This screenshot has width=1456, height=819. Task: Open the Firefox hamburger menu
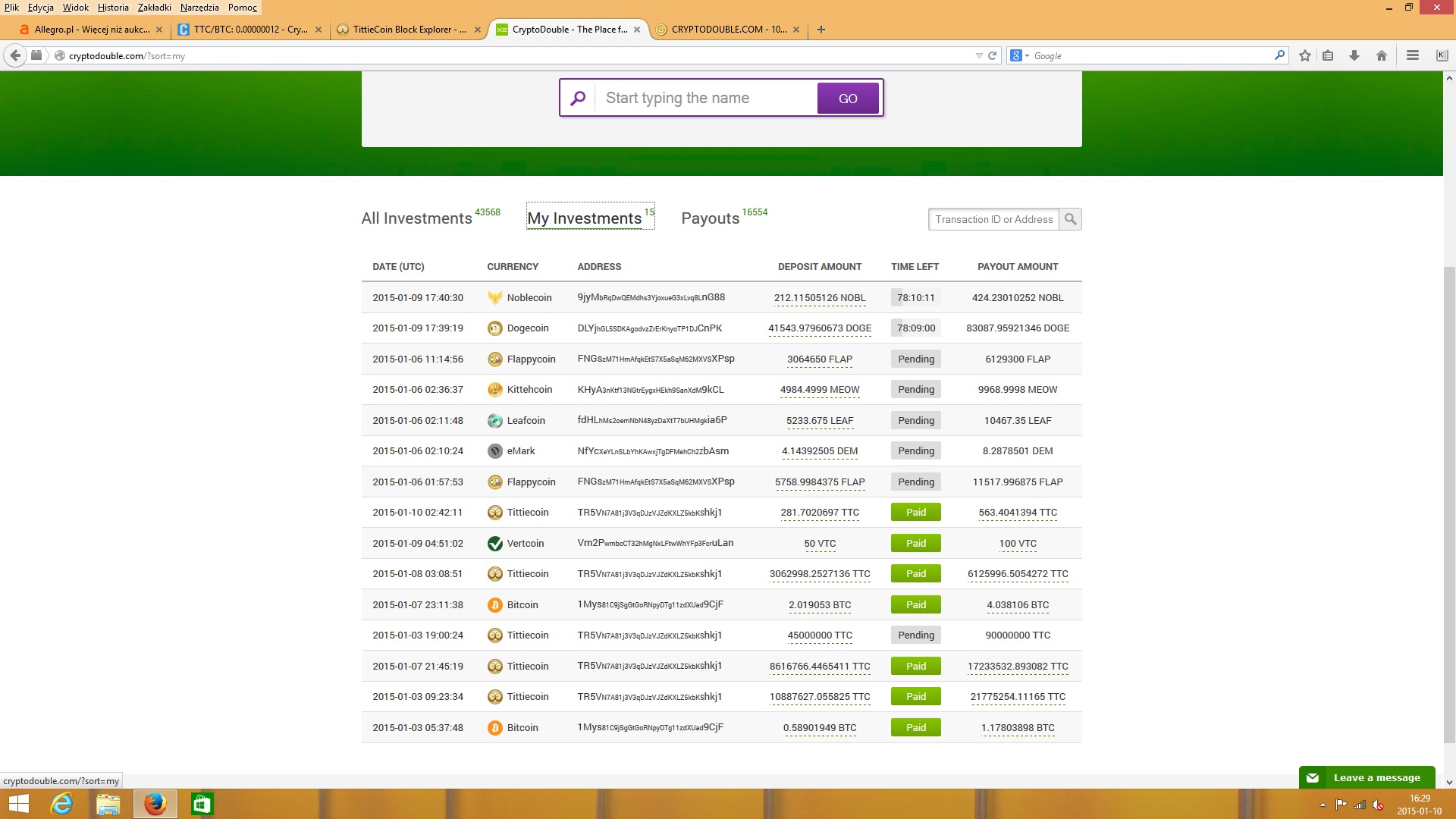point(1413,55)
